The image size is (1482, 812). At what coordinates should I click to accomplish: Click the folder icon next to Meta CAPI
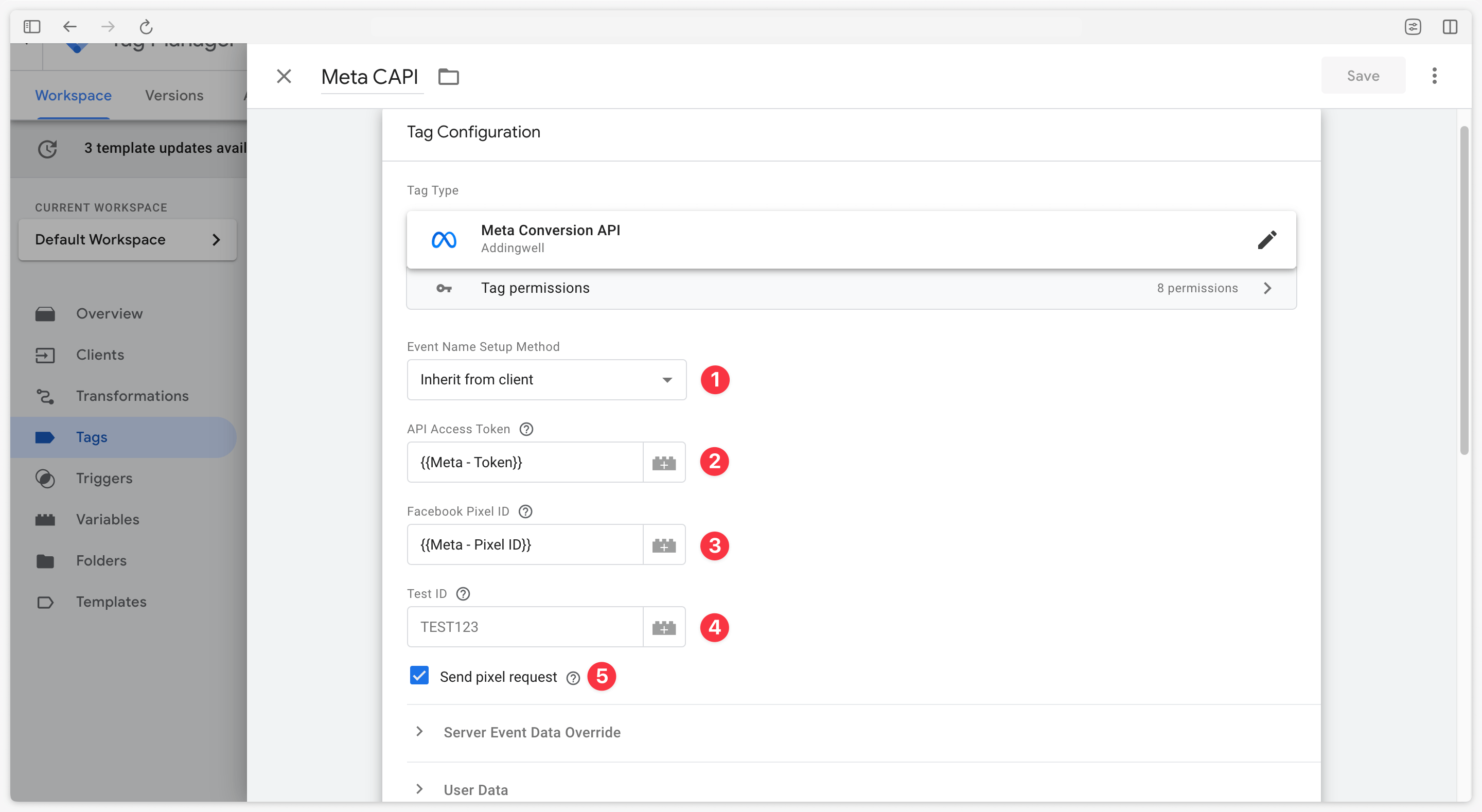click(448, 77)
